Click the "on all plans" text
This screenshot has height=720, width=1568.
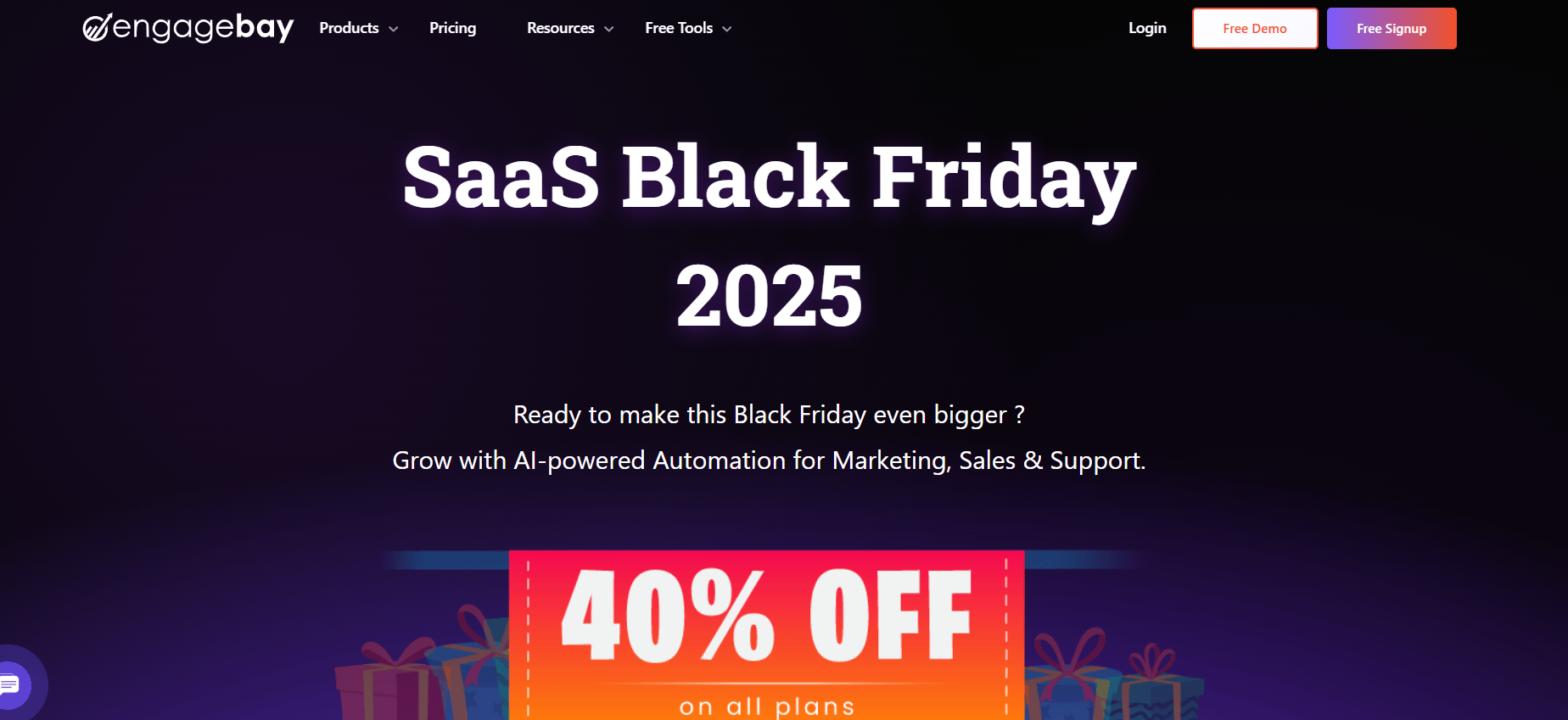(766, 706)
